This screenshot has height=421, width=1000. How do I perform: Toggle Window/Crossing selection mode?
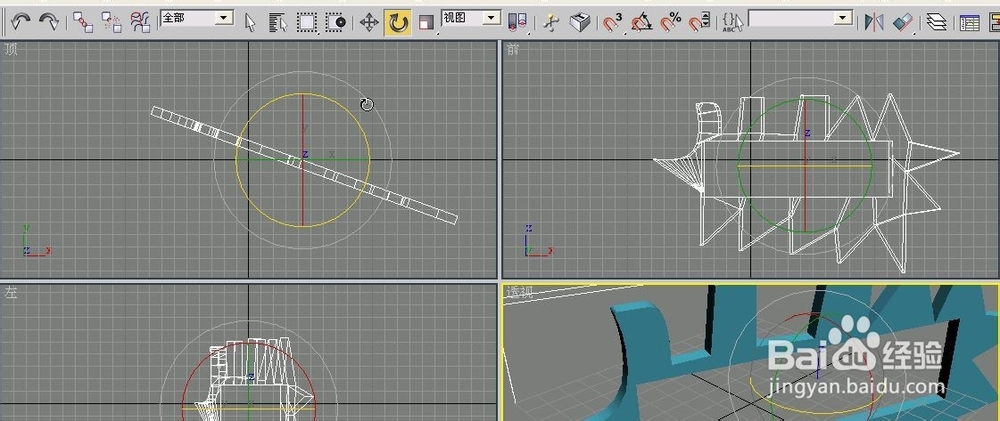(335, 23)
